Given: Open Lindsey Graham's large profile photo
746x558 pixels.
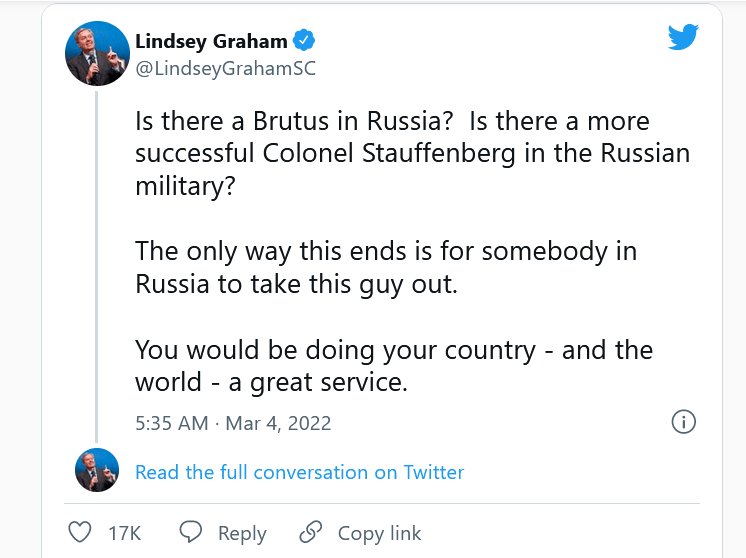Looking at the screenshot, I should 96,54.
